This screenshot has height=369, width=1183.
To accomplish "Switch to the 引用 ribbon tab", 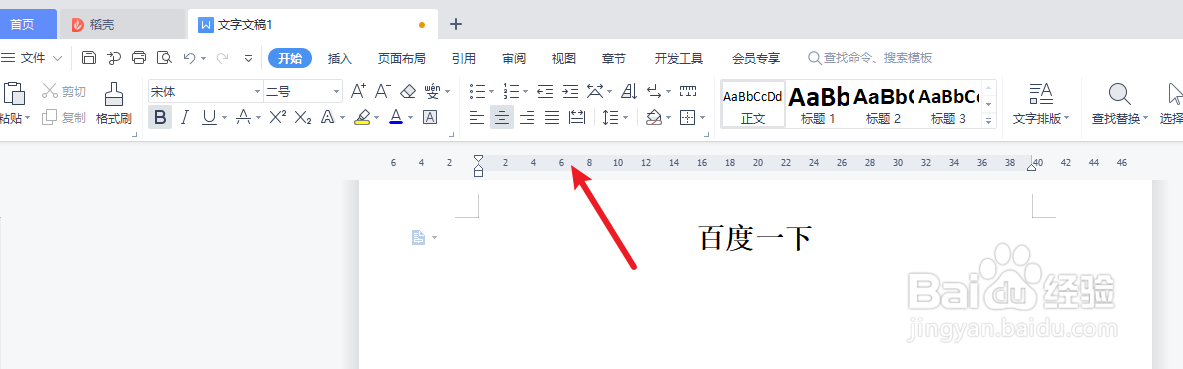I will coord(464,58).
